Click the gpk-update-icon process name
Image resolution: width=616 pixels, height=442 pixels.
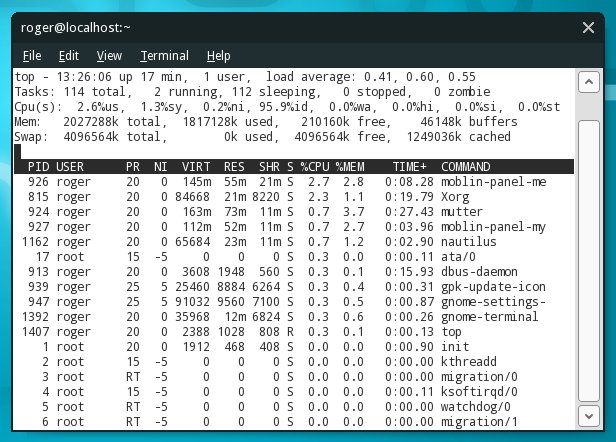tap(493, 287)
